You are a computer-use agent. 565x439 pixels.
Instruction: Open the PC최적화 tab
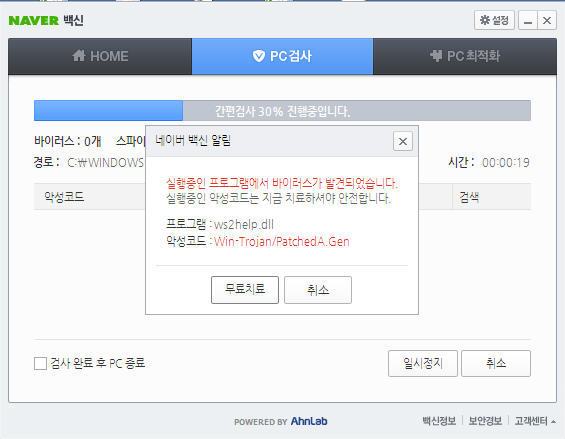pyautogui.click(x=465, y=56)
